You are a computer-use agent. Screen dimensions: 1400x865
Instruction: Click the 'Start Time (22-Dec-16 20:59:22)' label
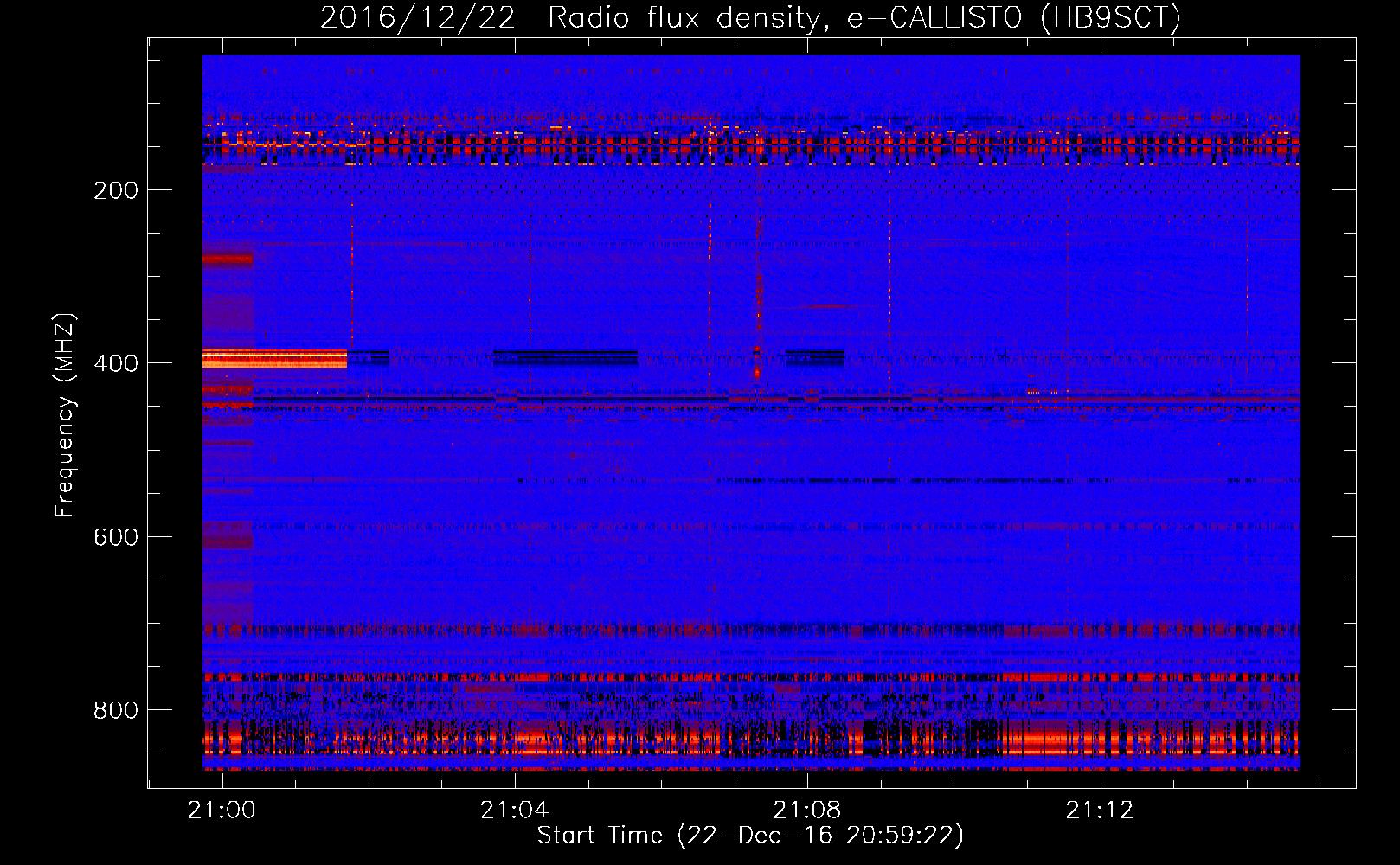(750, 836)
